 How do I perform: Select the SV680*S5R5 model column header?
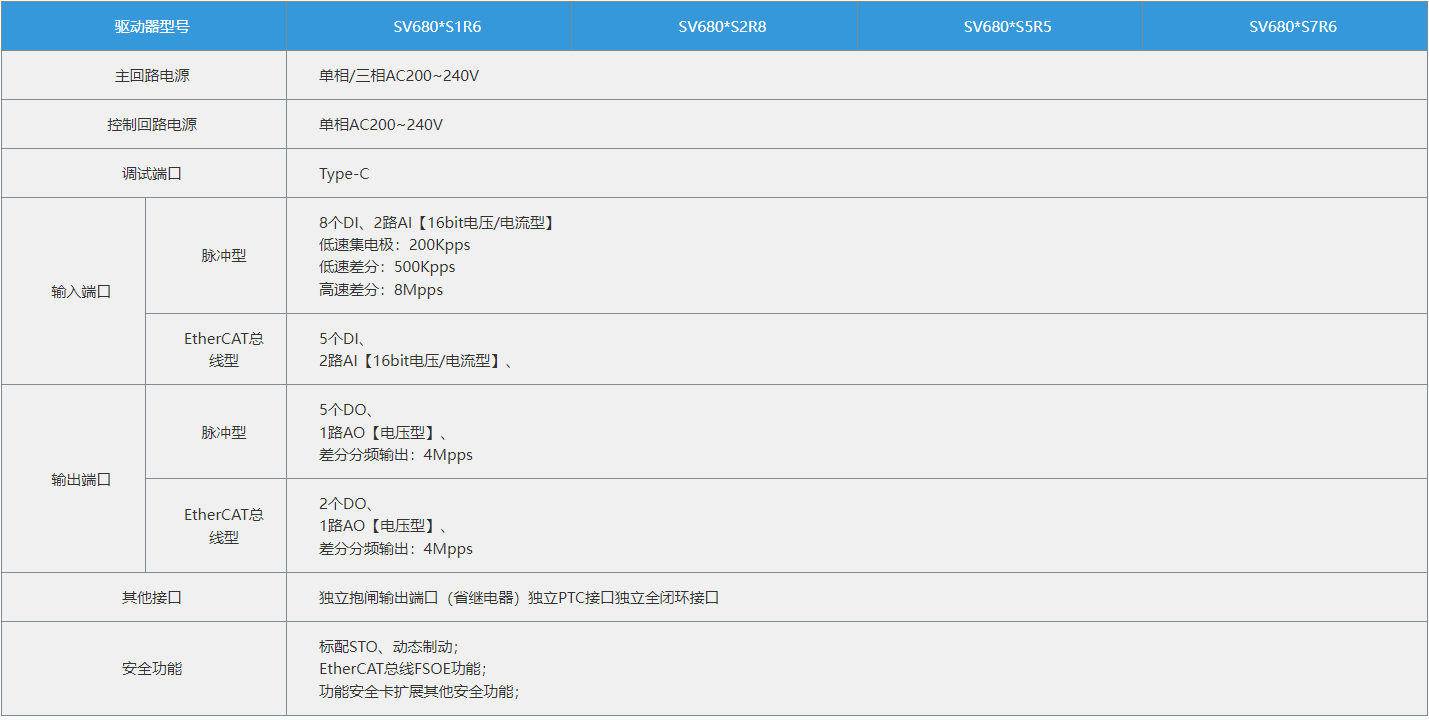tap(1007, 26)
